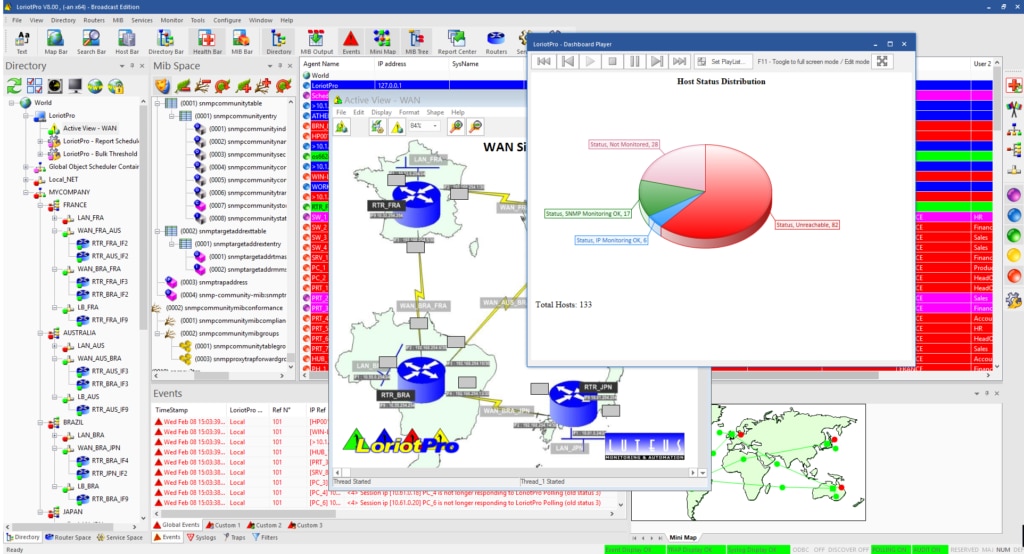Open the Filters tab
This screenshot has height=554, width=1024.
265,538
